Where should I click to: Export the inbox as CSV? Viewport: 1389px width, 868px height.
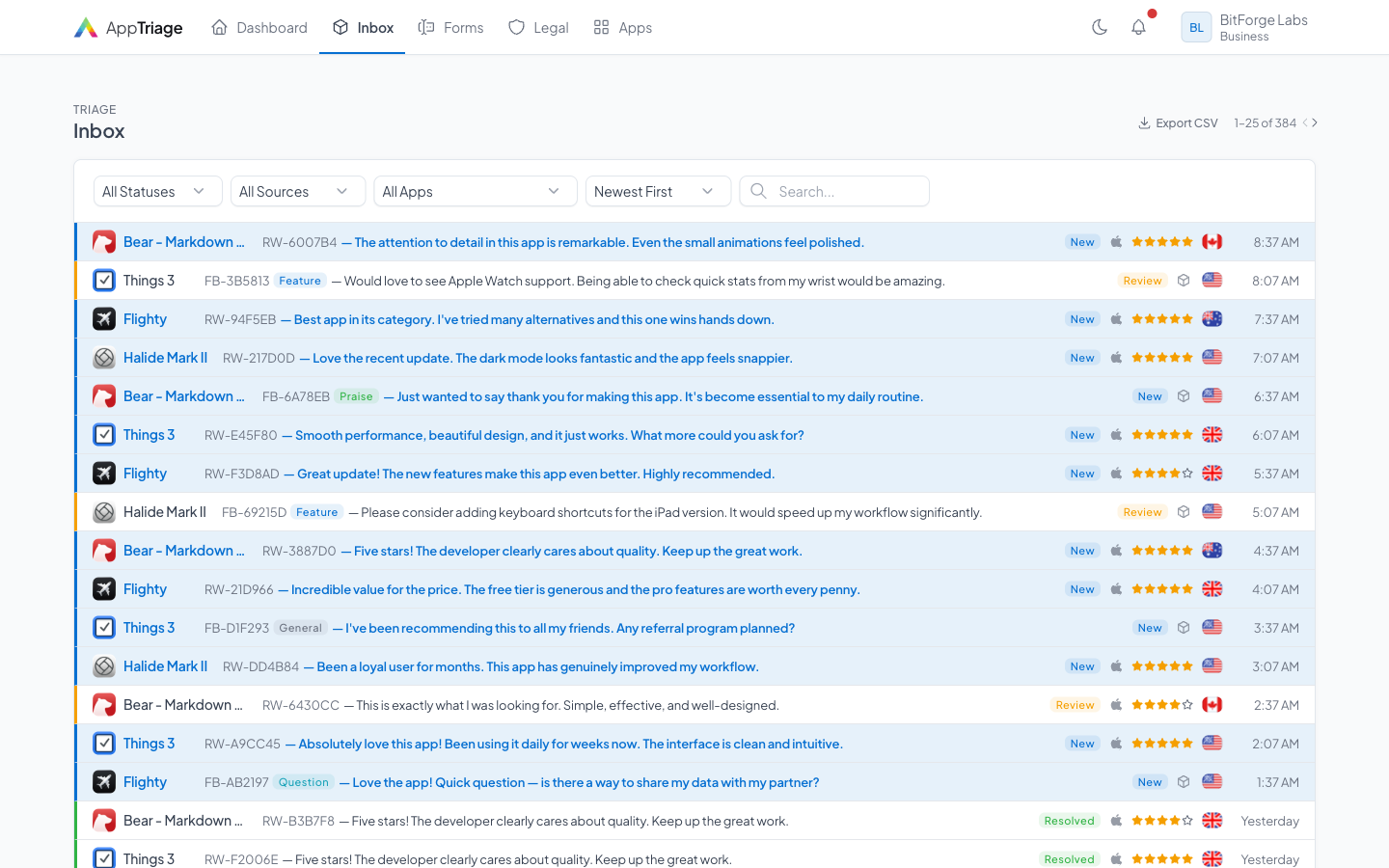1177,122
